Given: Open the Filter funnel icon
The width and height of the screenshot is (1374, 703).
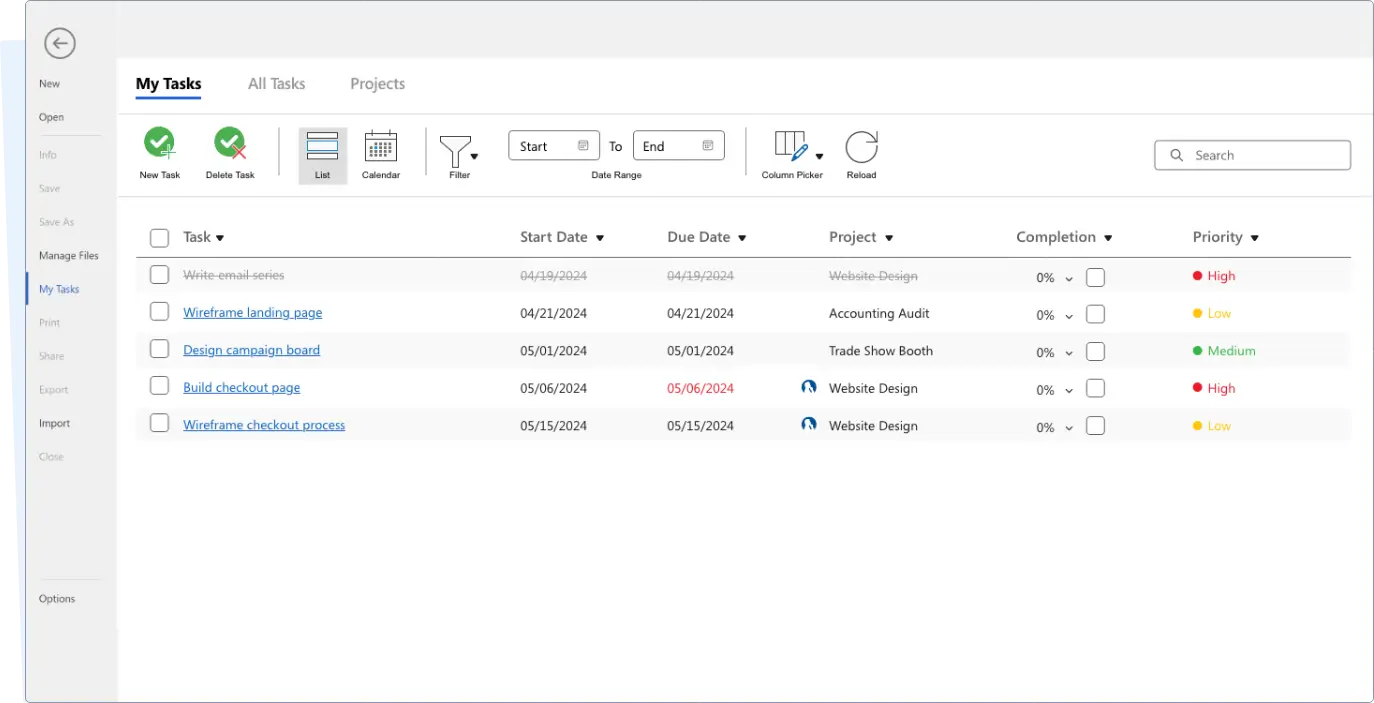Looking at the screenshot, I should tap(456, 151).
